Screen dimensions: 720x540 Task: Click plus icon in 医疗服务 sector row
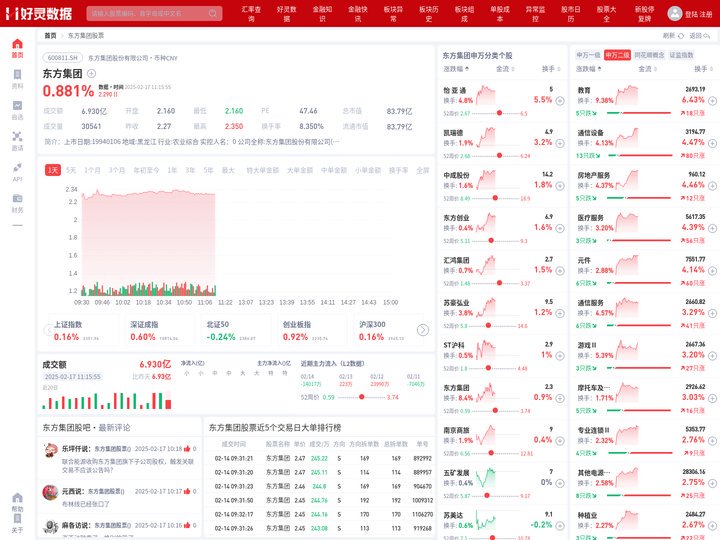712,228
